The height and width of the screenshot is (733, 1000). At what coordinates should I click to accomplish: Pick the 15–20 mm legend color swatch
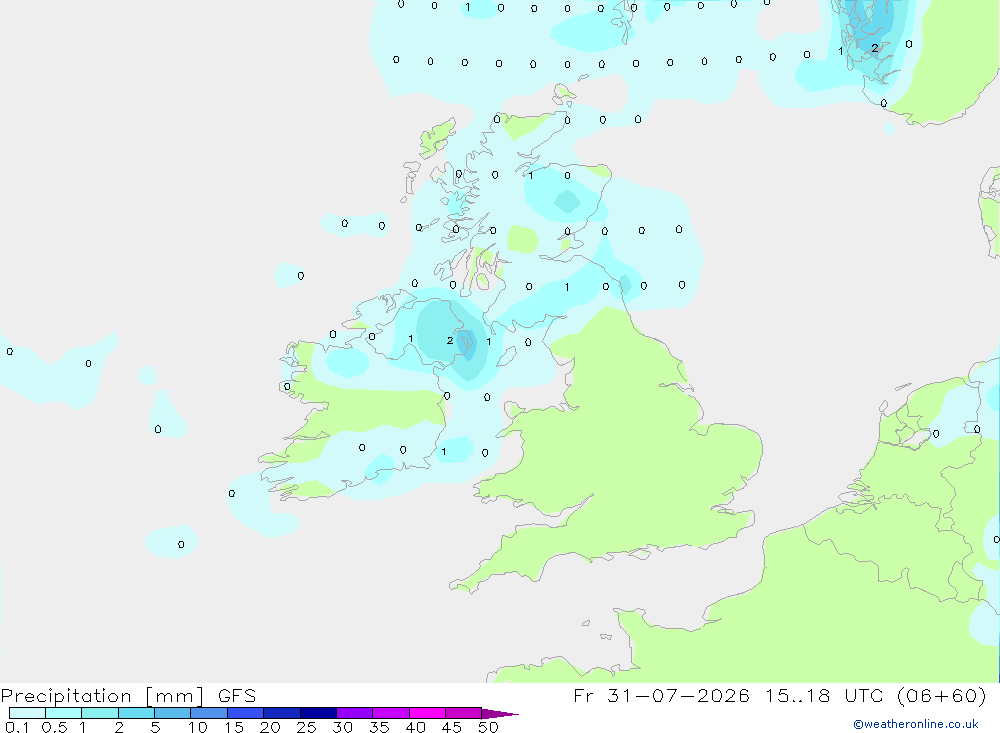coord(246,713)
